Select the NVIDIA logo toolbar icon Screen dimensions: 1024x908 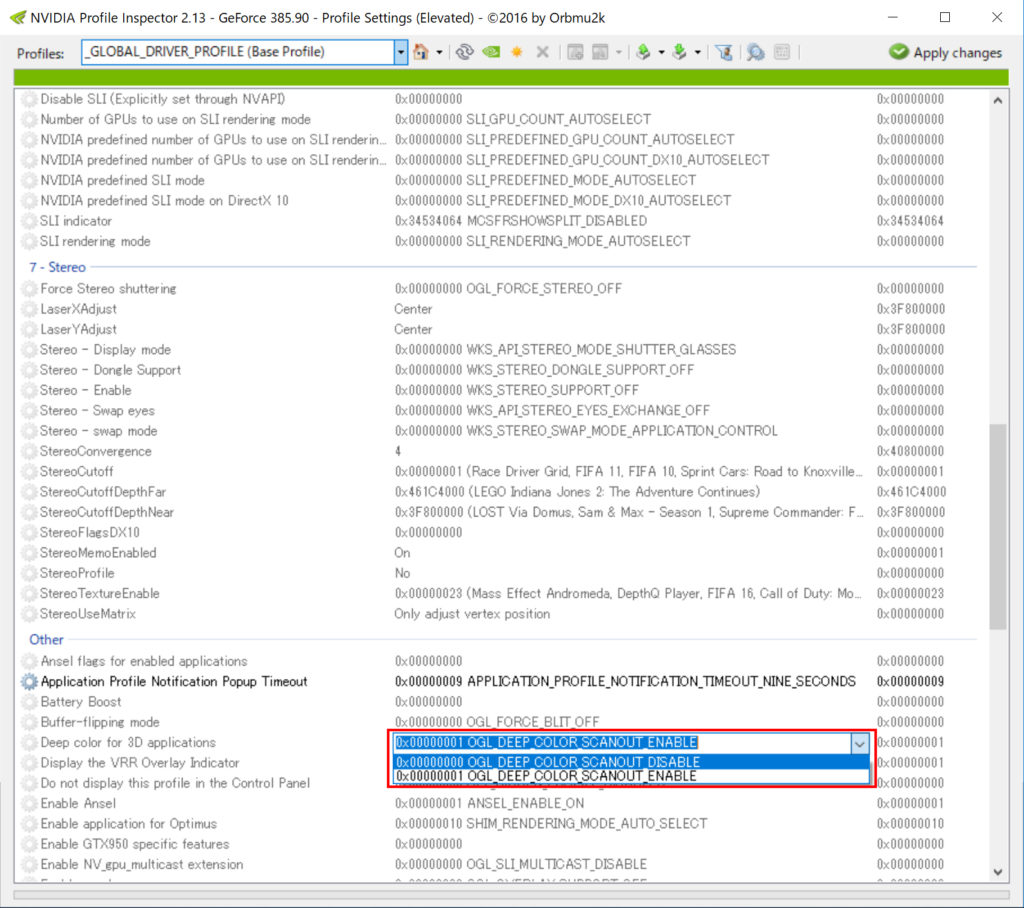tap(490, 52)
